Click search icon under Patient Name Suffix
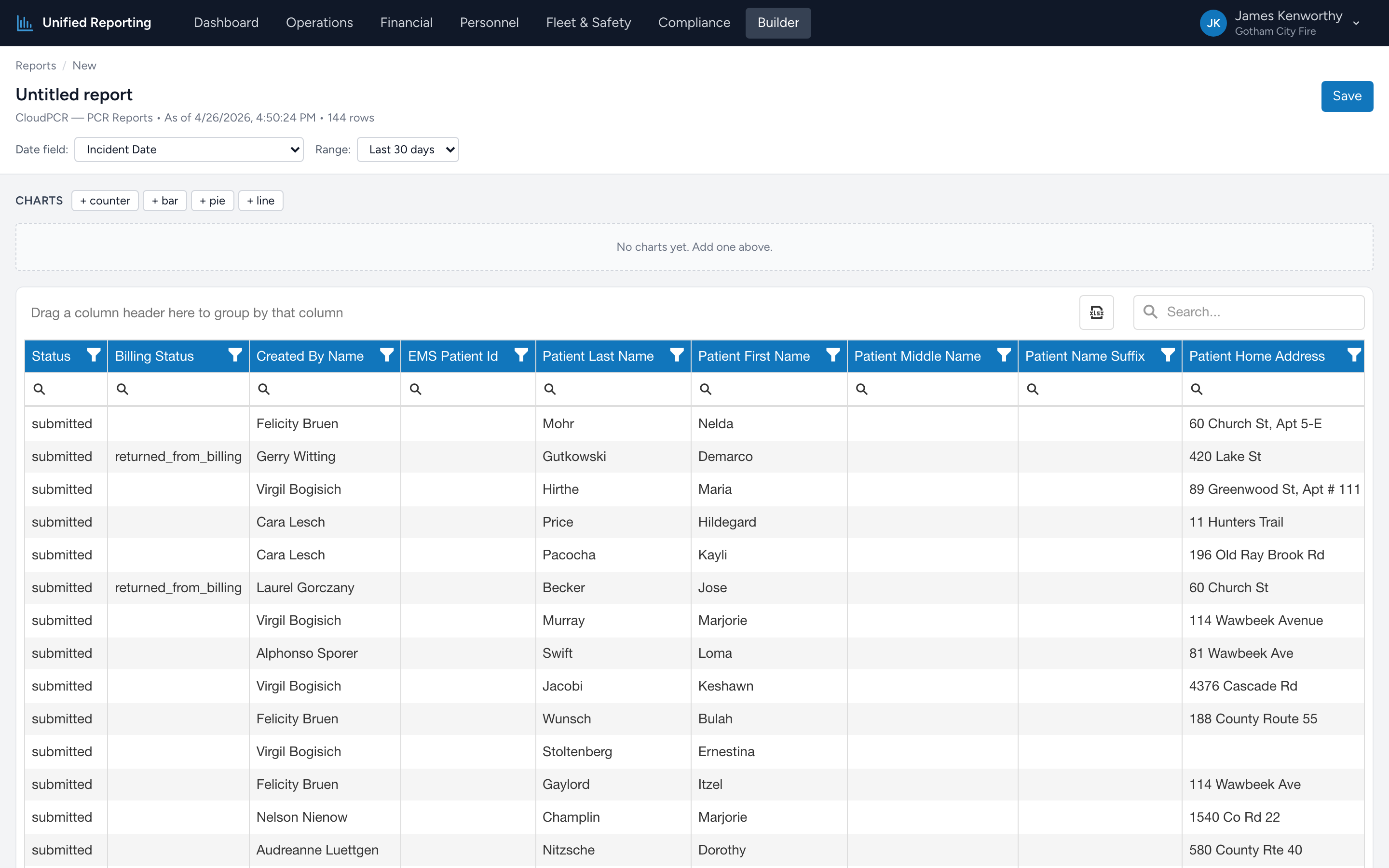The image size is (1389, 868). tap(1033, 389)
